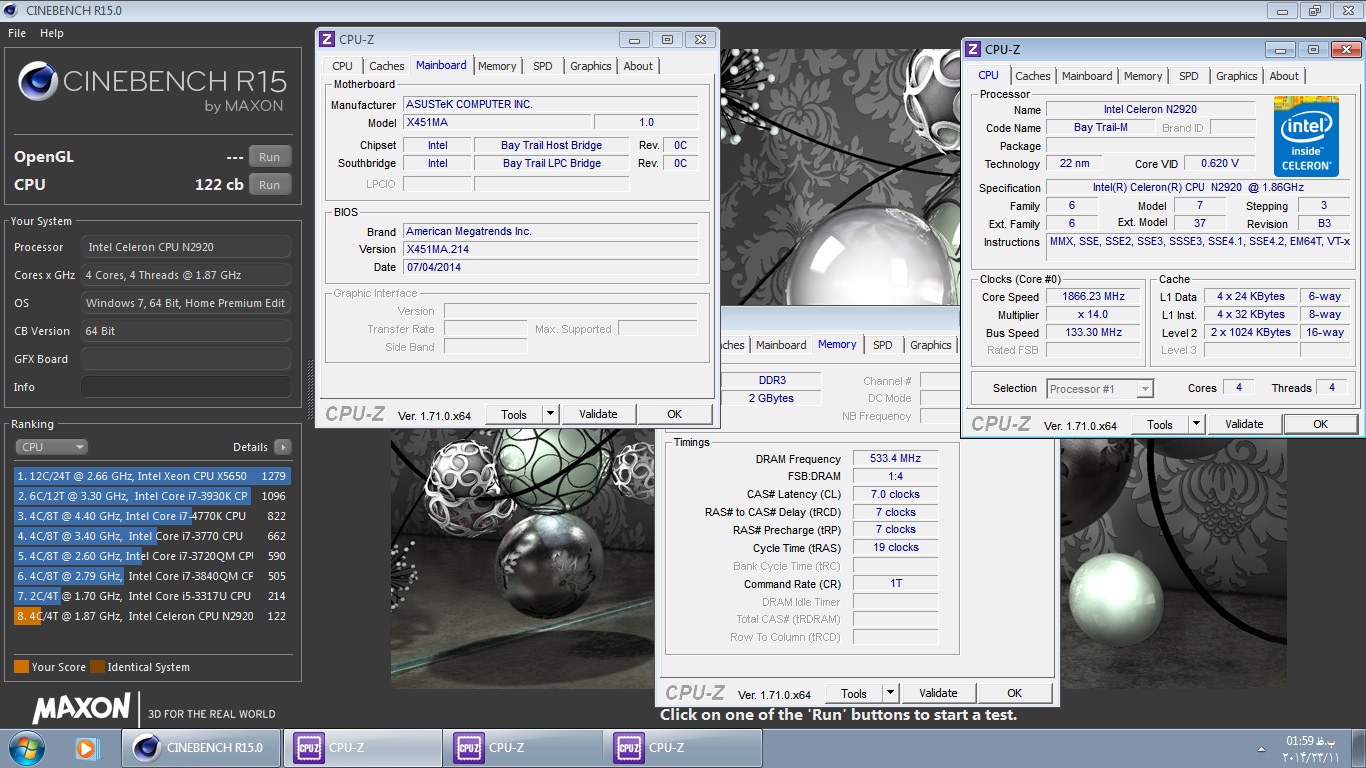The width and height of the screenshot is (1366, 768).
Task: Select second CPU-Z taskbar button
Action: point(522,747)
